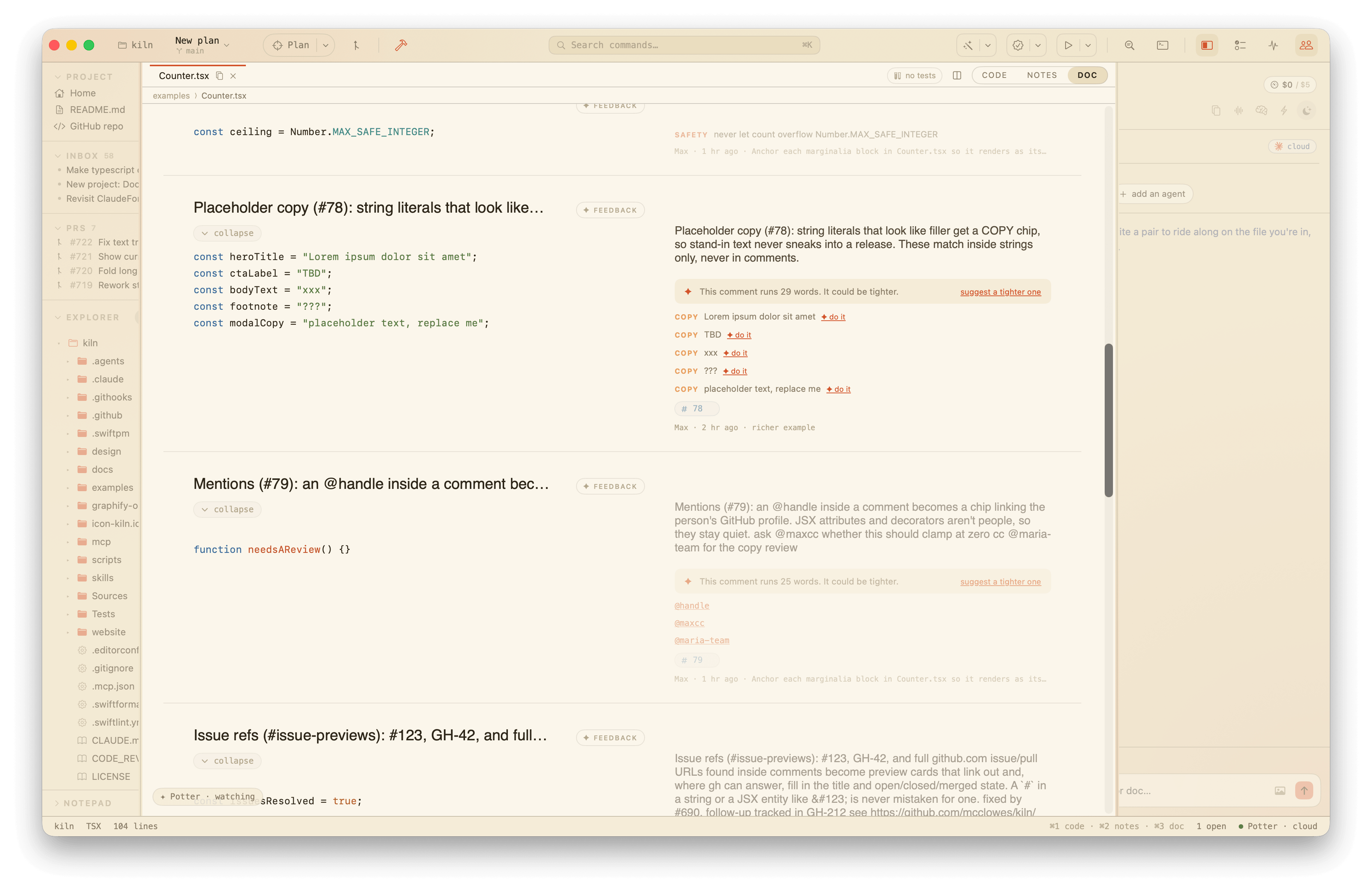Viewport: 1372px width, 892px height.
Task: Click the branch merge arrow icon
Action: point(356,45)
